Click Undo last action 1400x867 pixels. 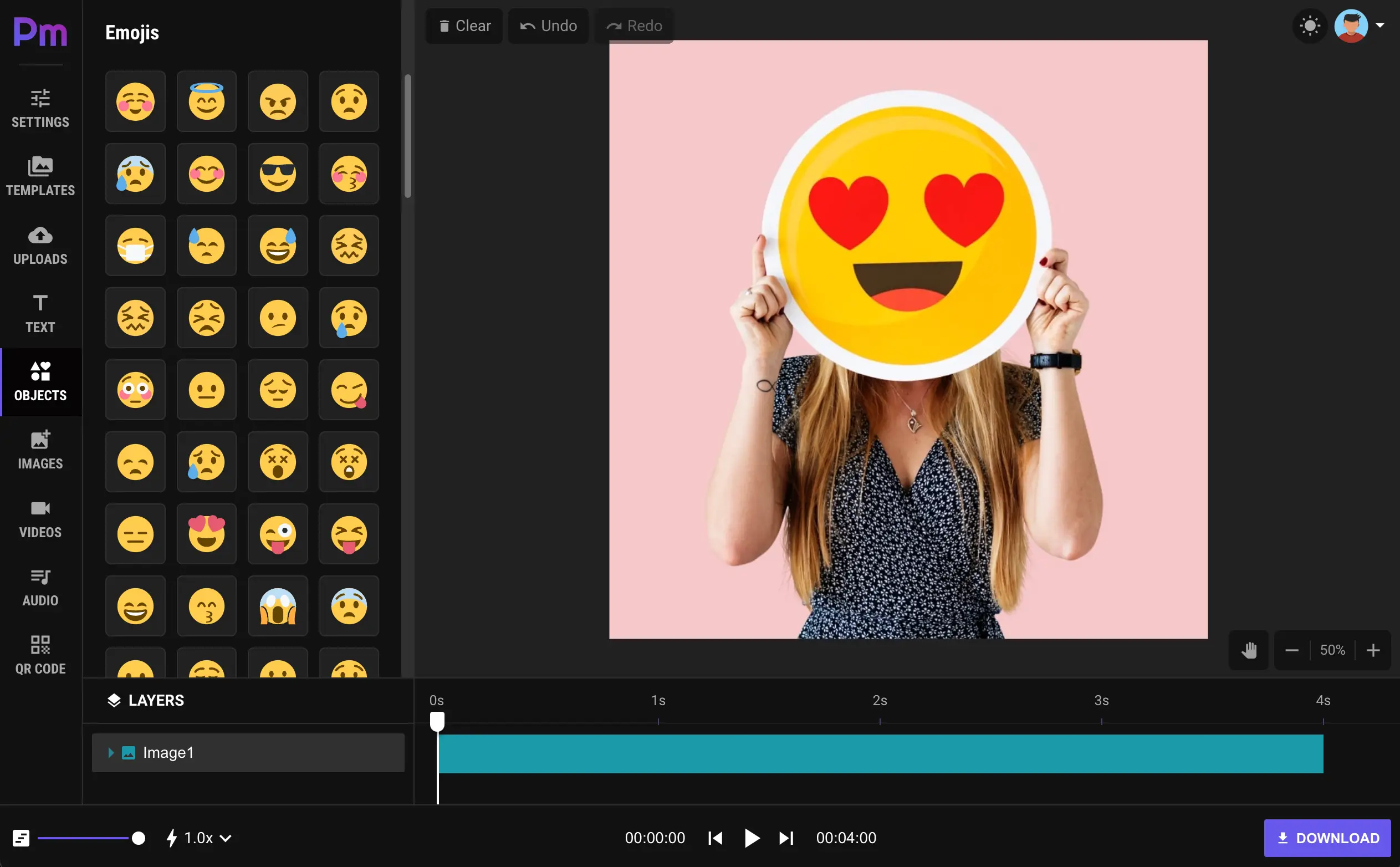[x=548, y=25]
